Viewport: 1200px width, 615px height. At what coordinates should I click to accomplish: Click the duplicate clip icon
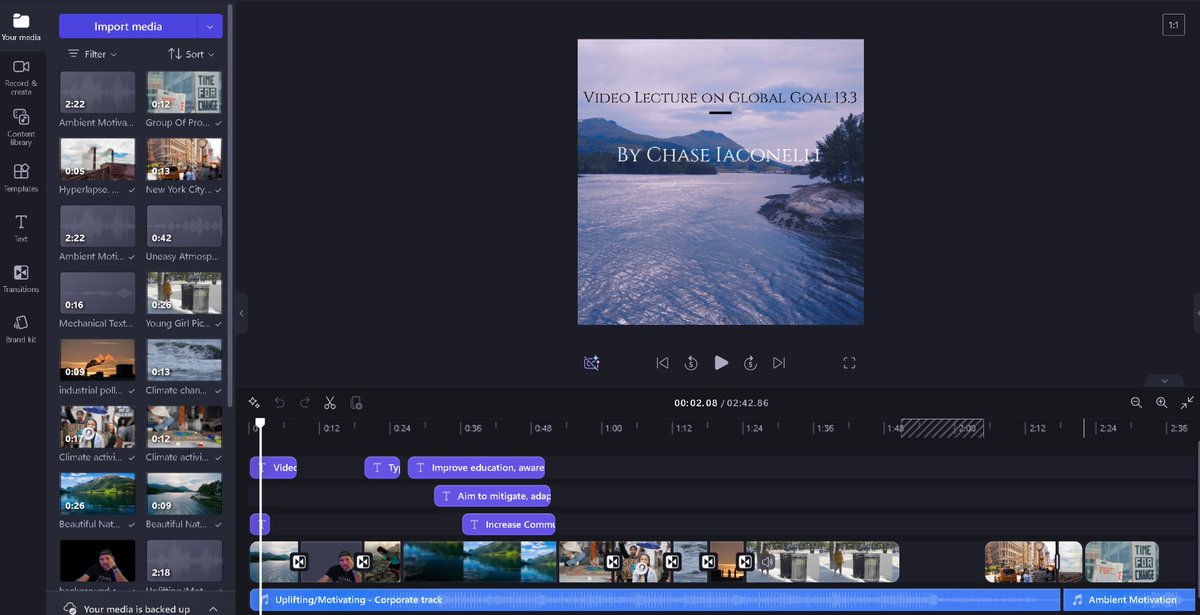coord(356,402)
